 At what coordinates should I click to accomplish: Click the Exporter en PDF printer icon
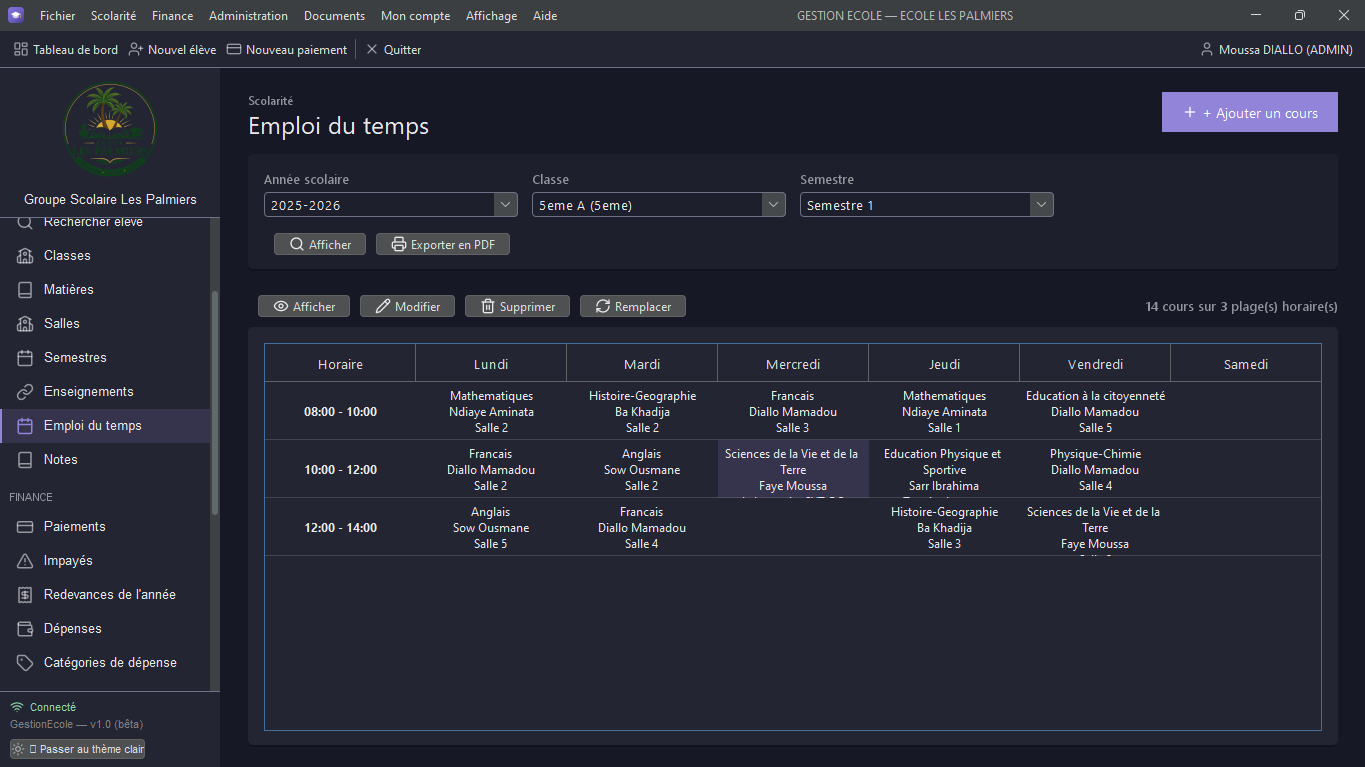click(x=399, y=244)
